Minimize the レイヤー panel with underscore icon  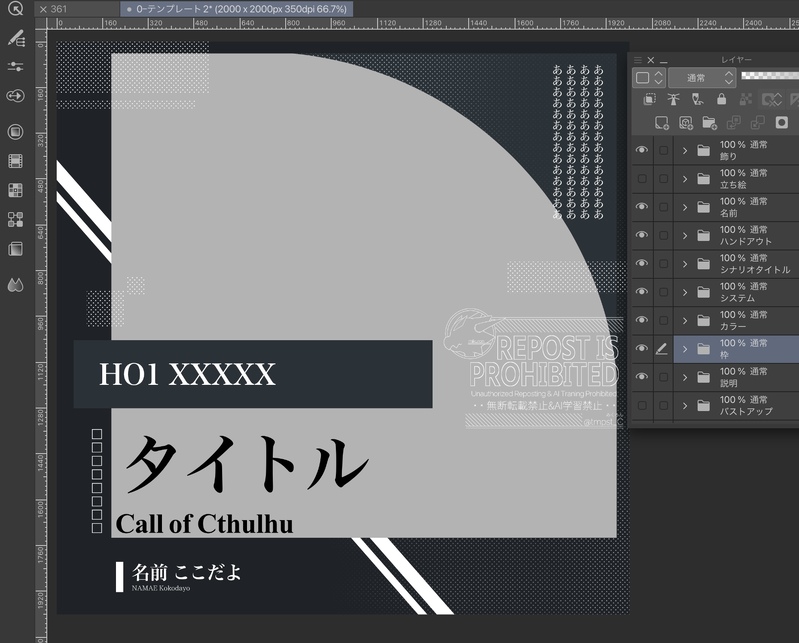pyautogui.click(x=663, y=61)
